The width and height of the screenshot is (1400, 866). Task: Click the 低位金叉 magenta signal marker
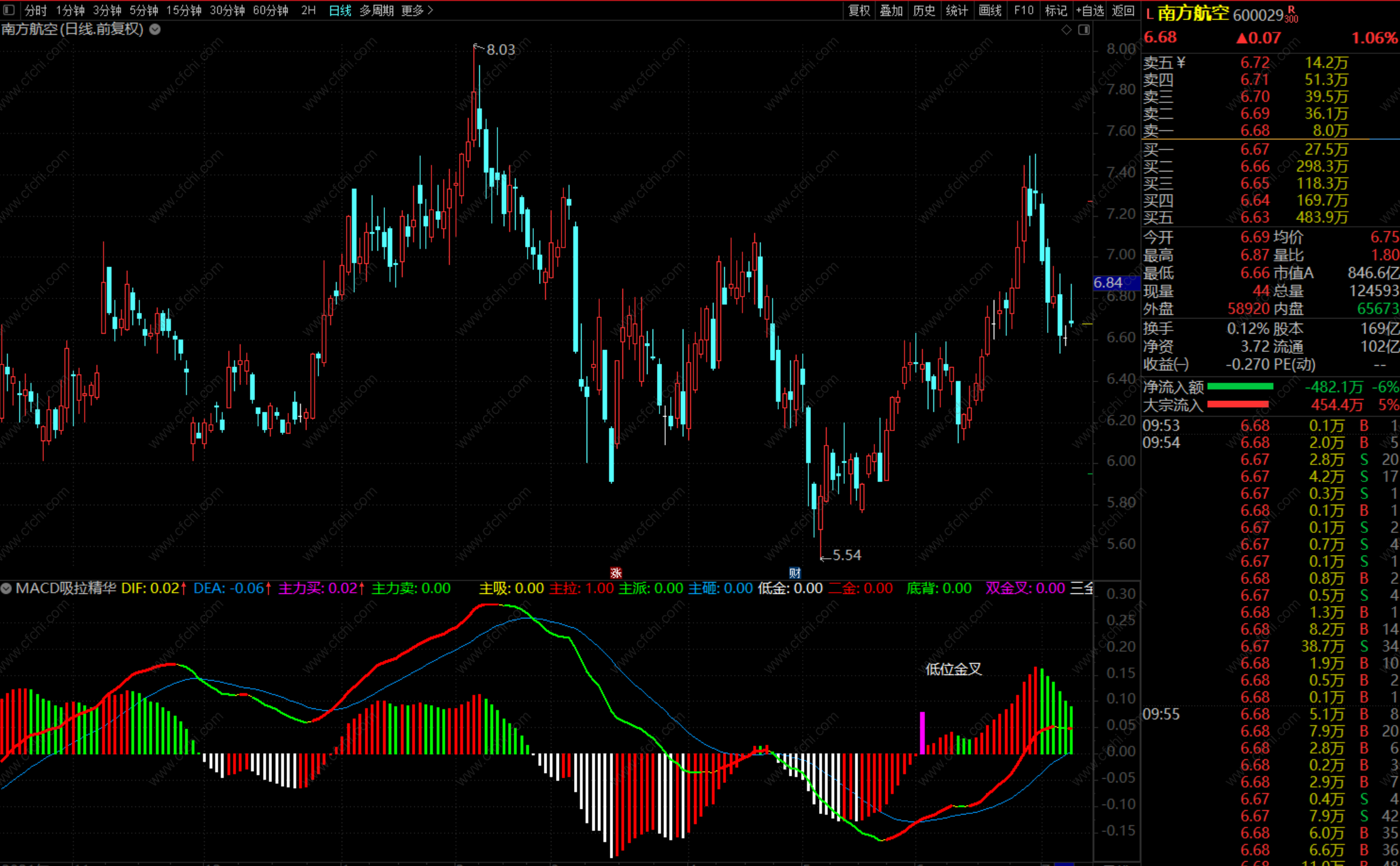tap(922, 732)
